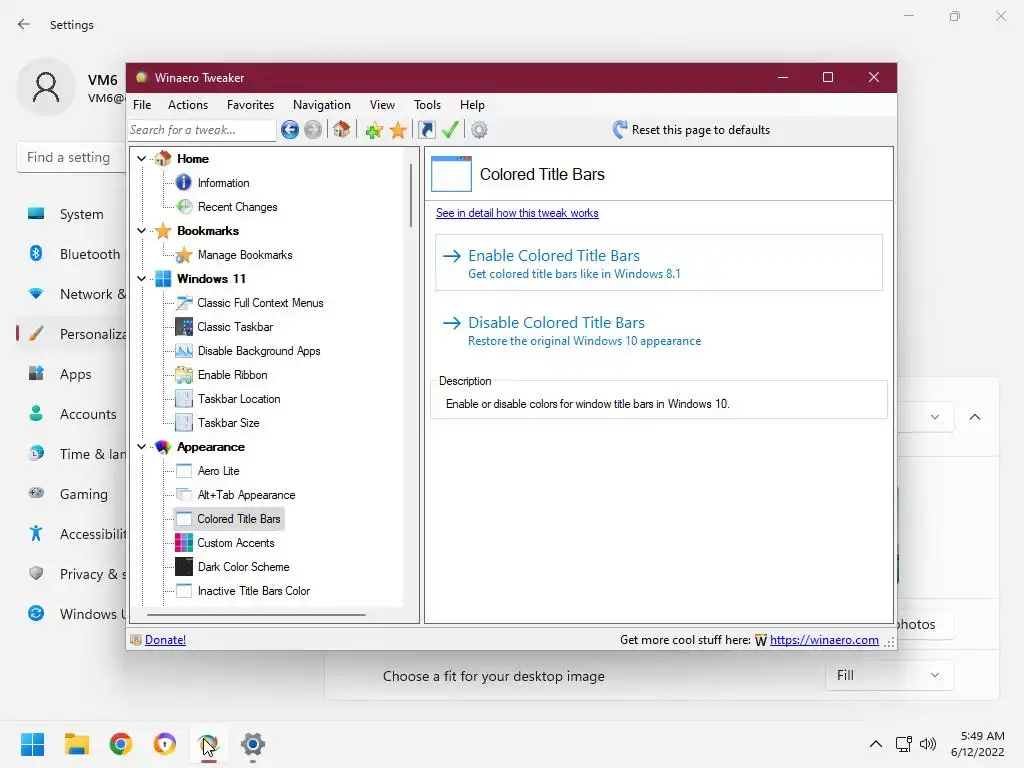Open the Favorites menu
The height and width of the screenshot is (768, 1024).
[250, 104]
